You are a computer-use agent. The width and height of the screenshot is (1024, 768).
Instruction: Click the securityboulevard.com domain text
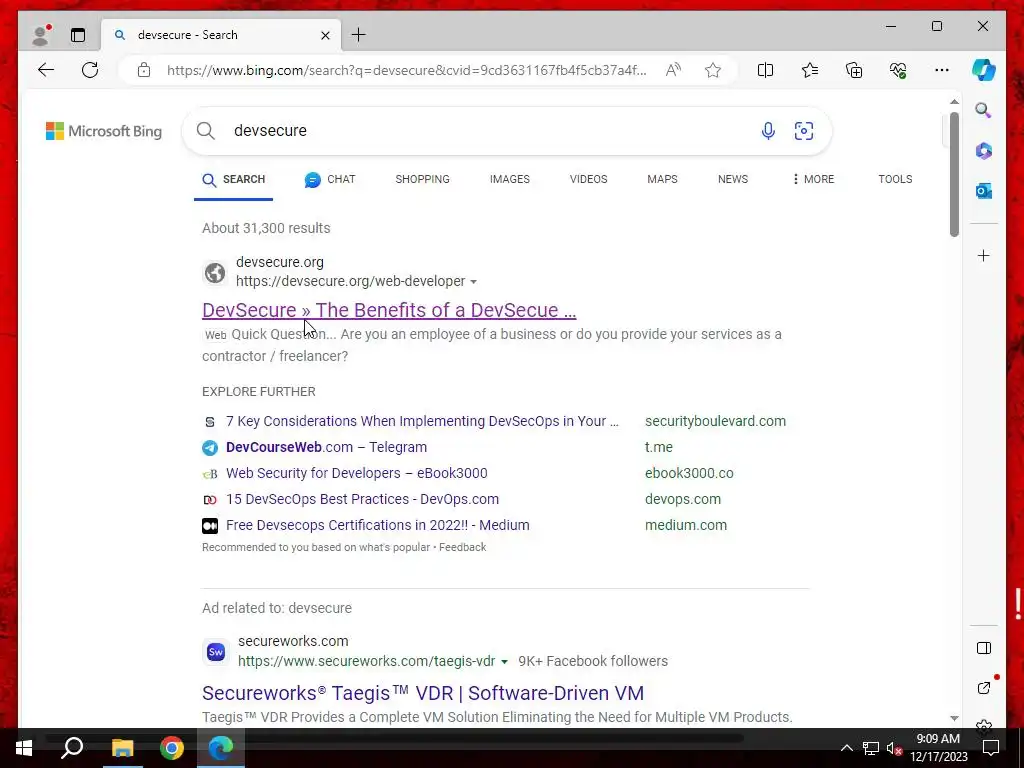click(x=715, y=421)
